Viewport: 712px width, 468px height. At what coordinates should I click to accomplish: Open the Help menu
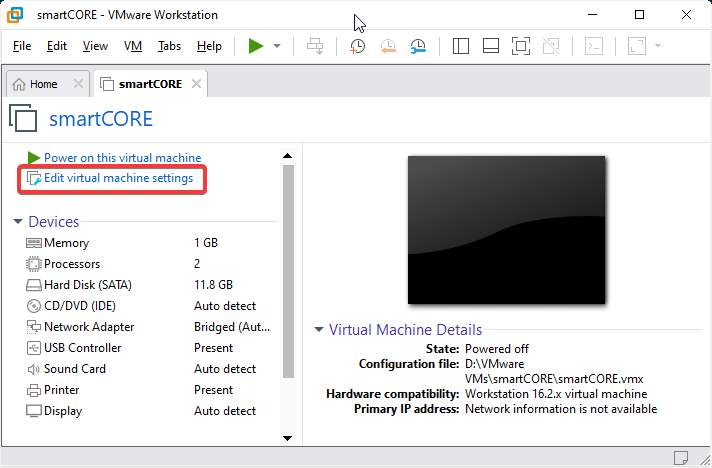tap(209, 46)
